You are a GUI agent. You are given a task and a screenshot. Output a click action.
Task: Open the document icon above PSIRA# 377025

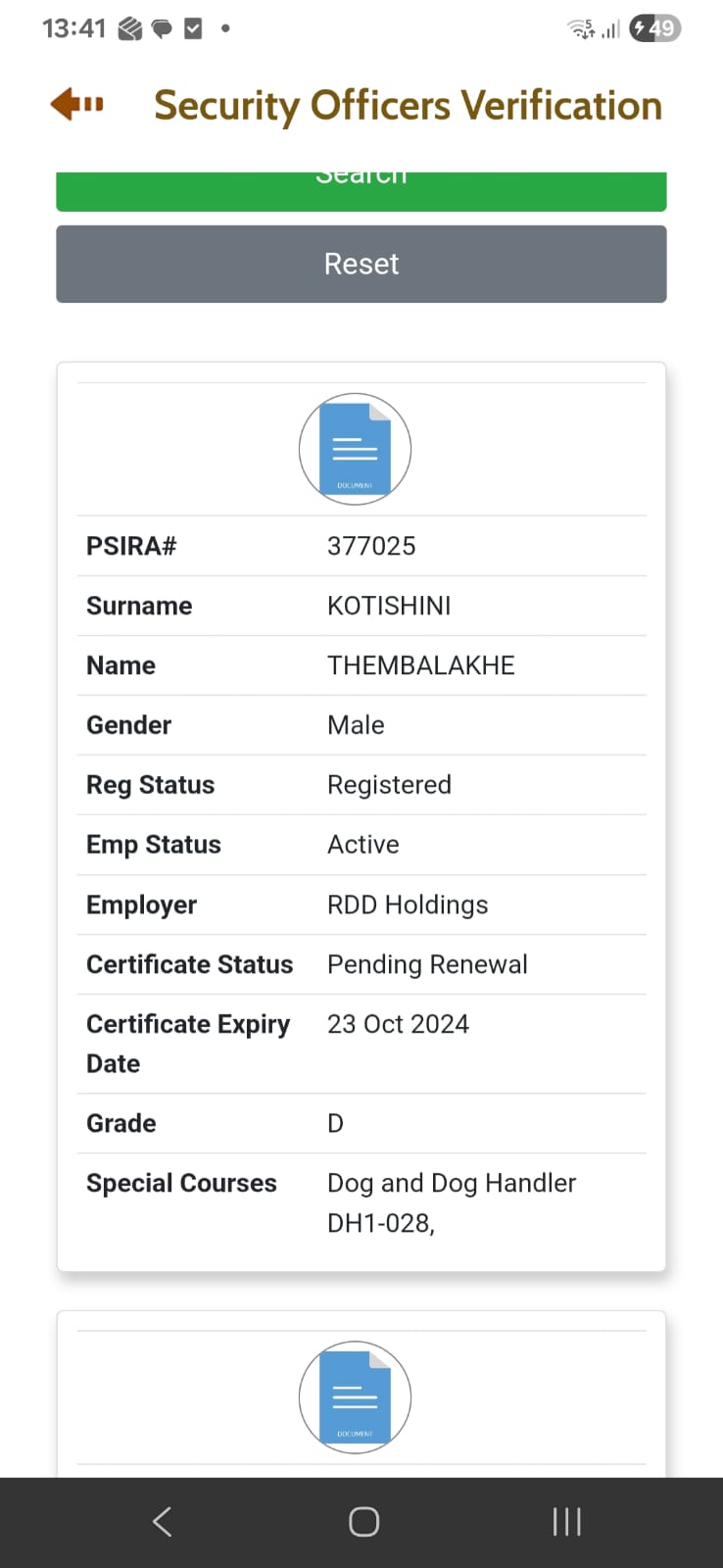tap(355, 449)
